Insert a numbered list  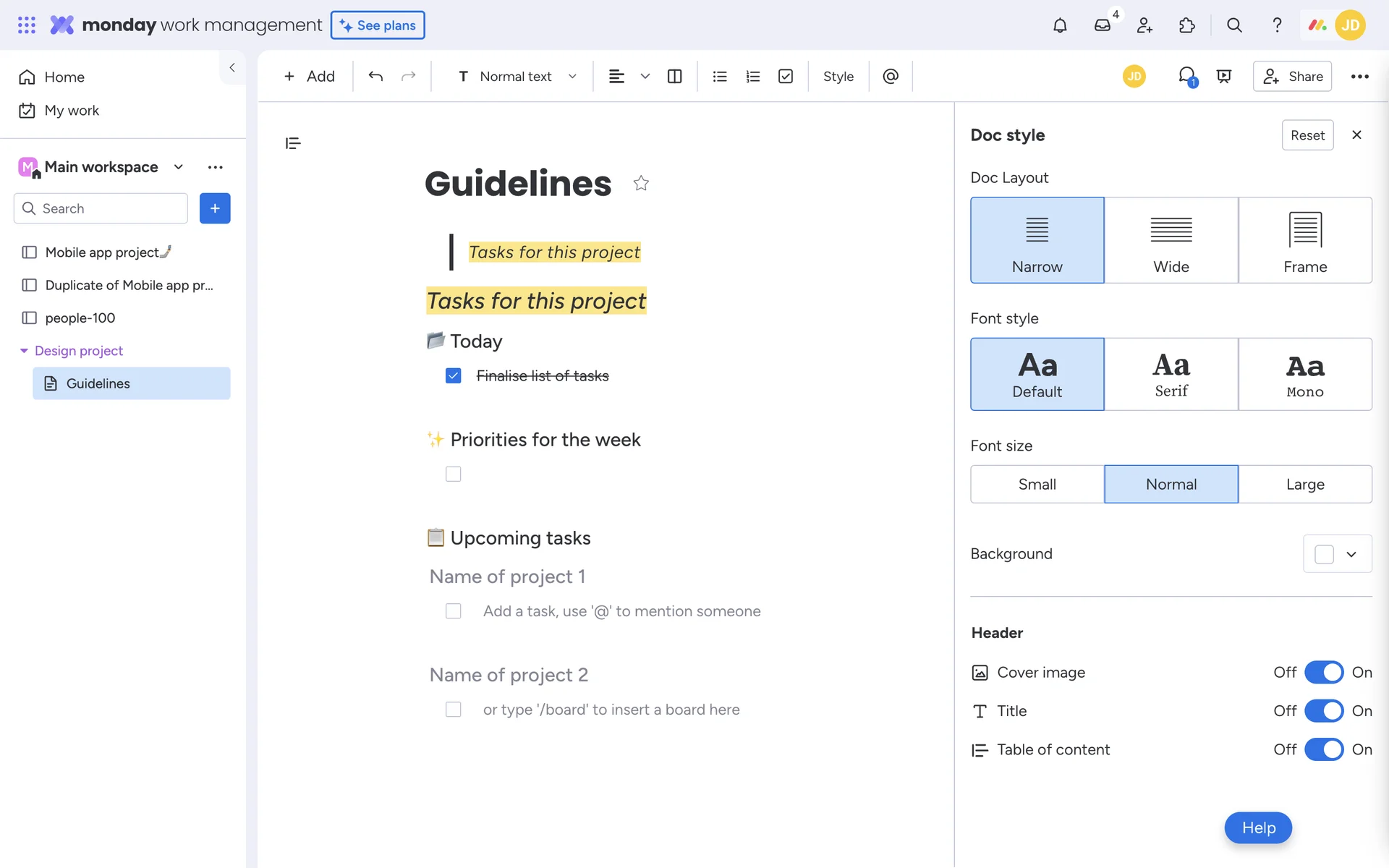[752, 76]
